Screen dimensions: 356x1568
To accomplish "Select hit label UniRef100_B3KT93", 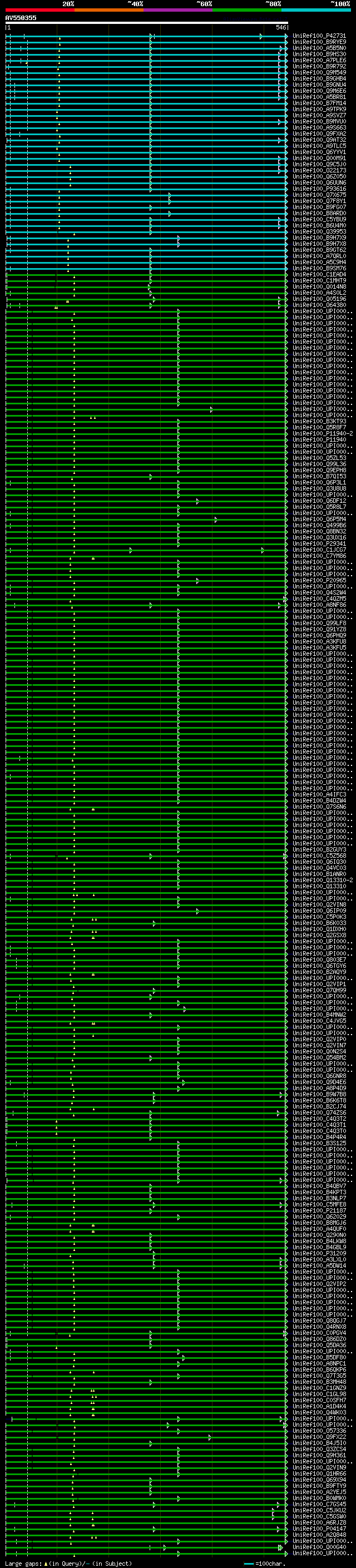I will pos(319,421).
